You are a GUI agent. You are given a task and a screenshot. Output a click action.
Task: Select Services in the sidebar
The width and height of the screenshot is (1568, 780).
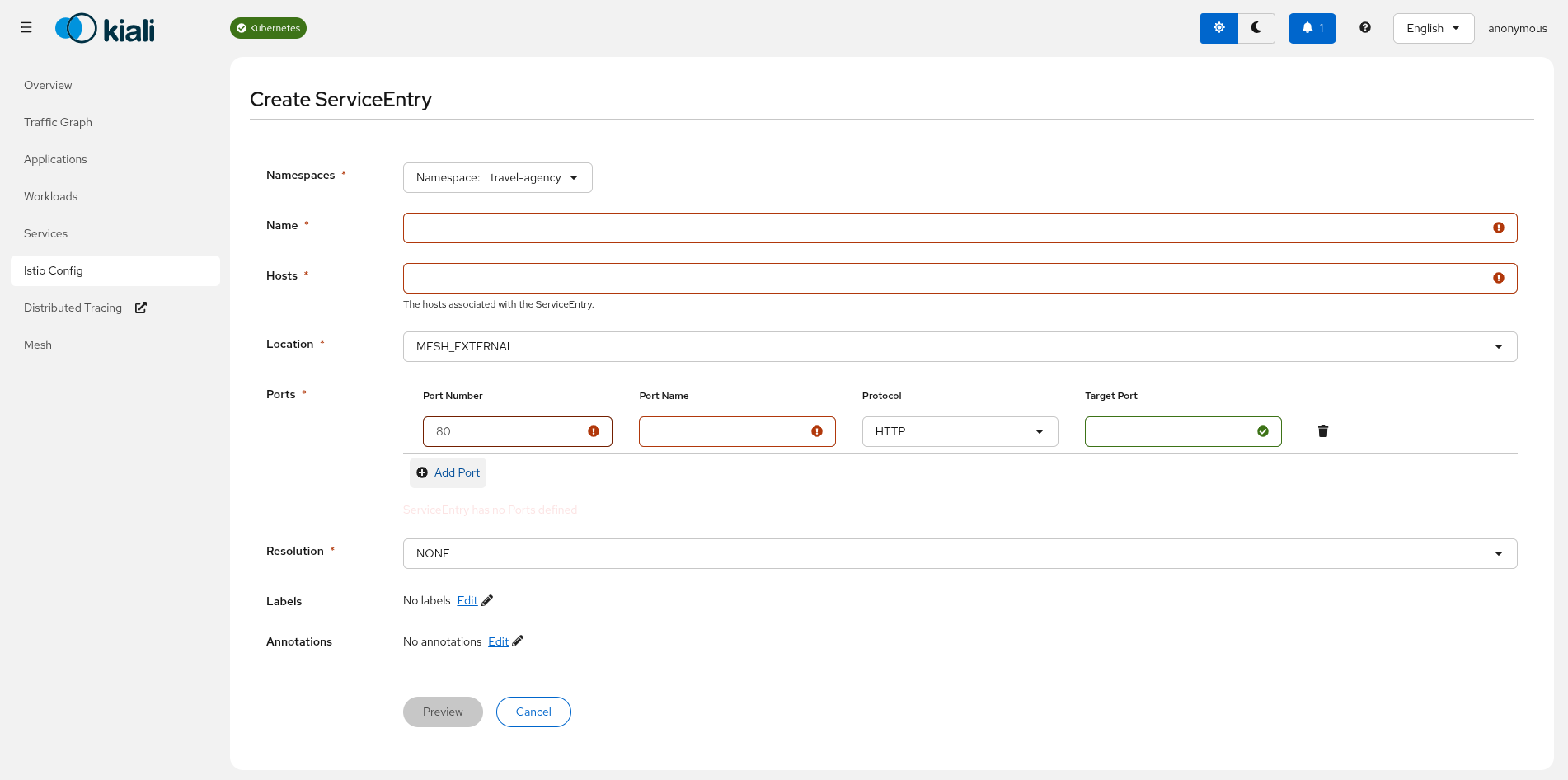tap(45, 233)
